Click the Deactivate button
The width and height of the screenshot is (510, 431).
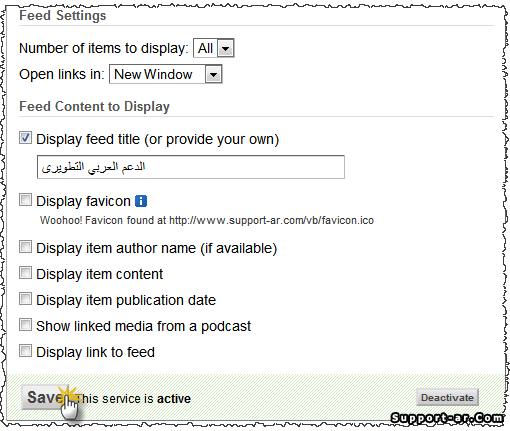pos(447,397)
